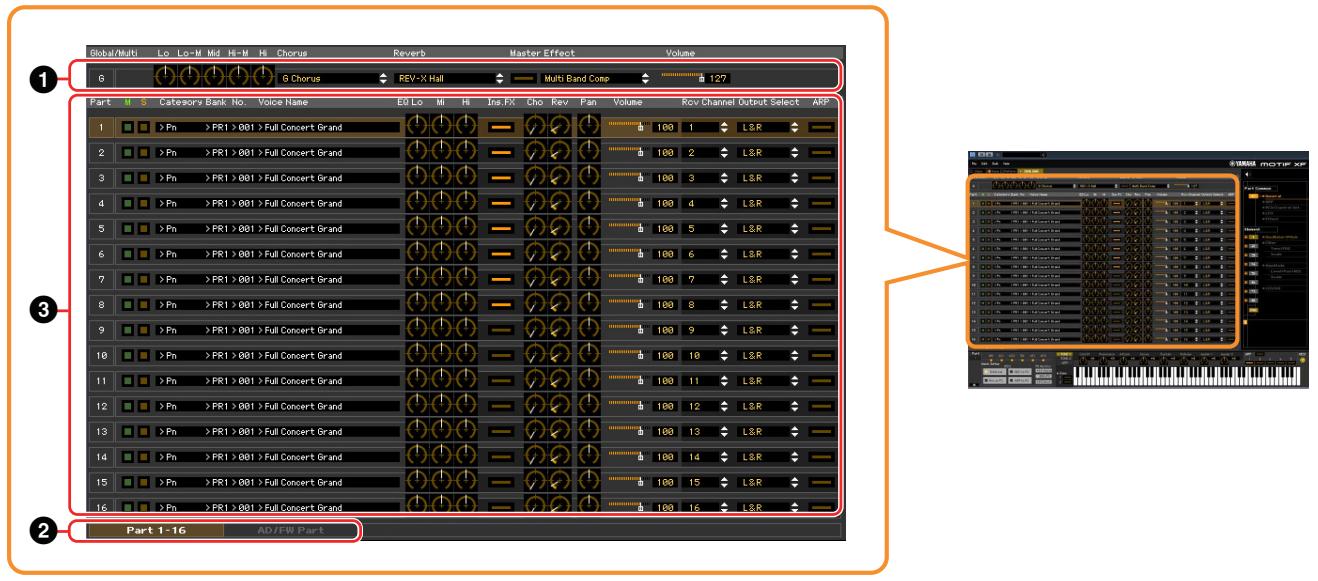Open Pn category of Part 2
Screen dimensions: 1318x581
pos(169,153)
